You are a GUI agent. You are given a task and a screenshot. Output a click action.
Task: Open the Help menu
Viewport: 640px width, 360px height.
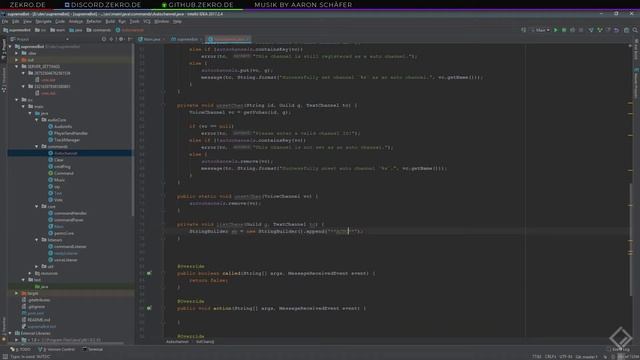click(177, 21)
